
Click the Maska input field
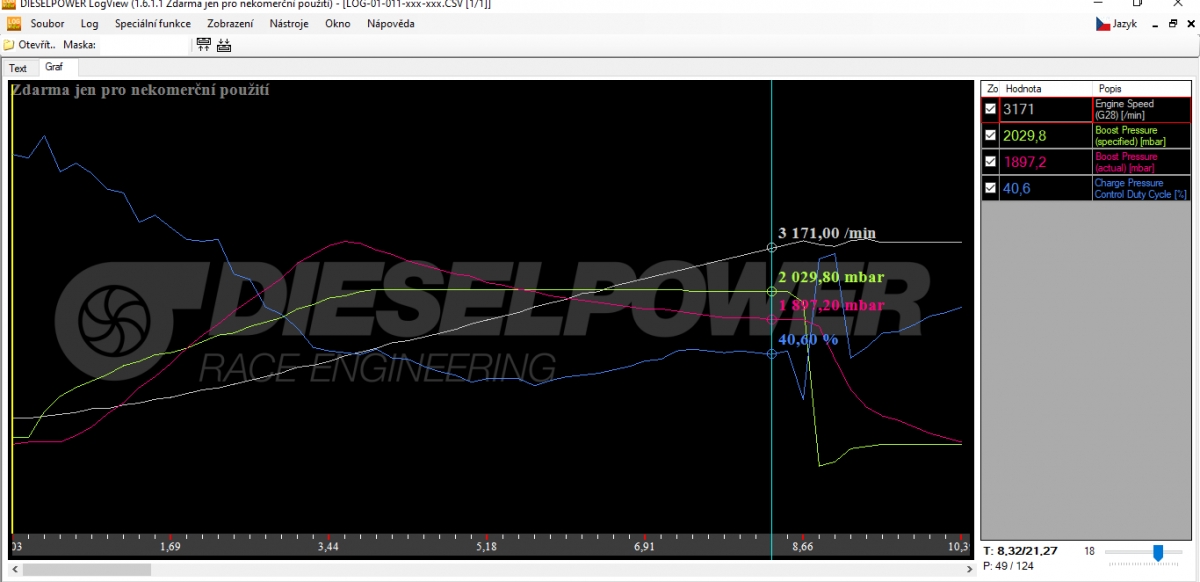point(144,44)
